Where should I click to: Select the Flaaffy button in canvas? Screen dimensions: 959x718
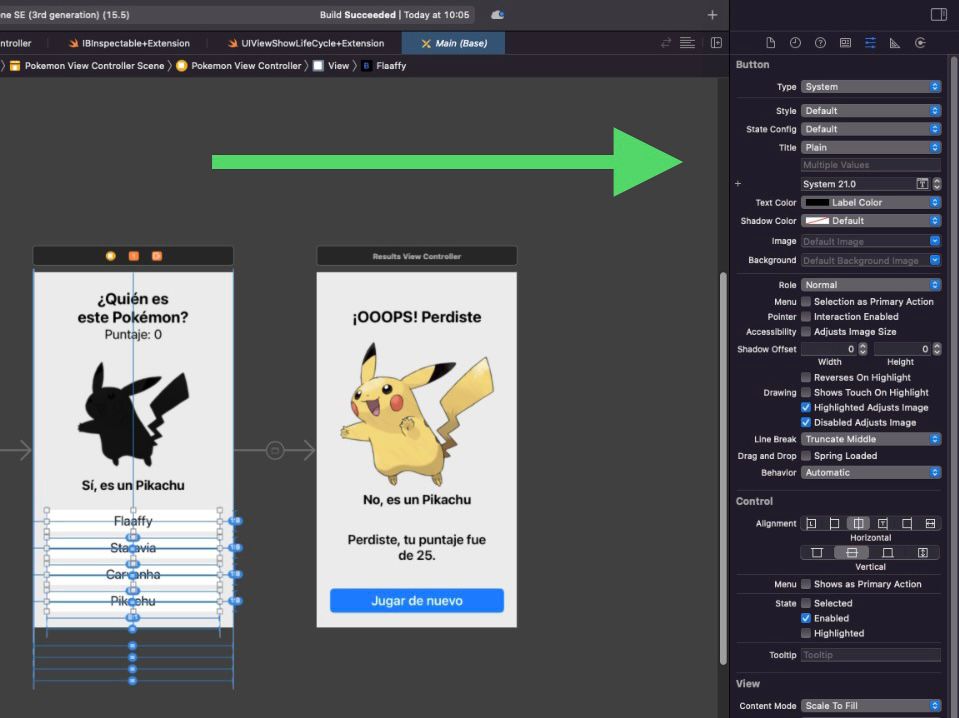click(133, 521)
